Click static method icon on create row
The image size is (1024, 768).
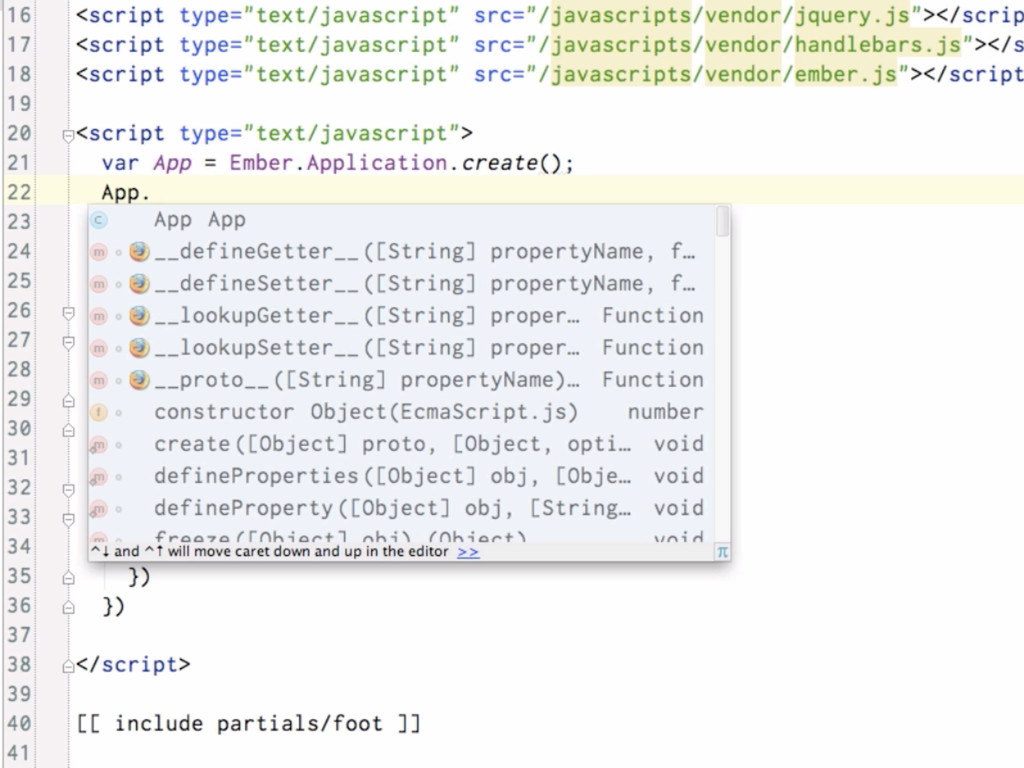99,445
